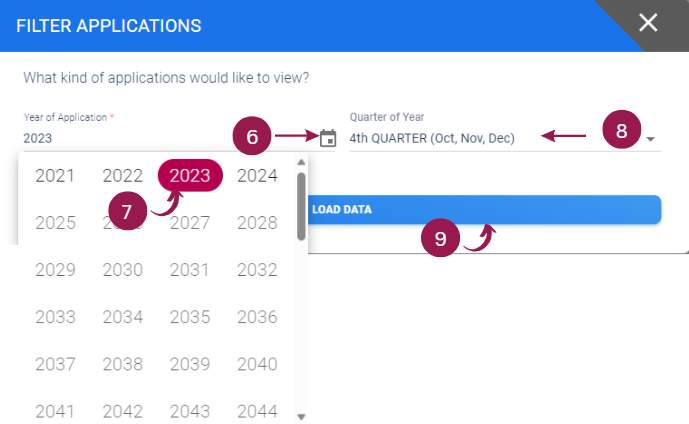Choose year 2030 from the picker
The image size is (689, 424).
[123, 269]
